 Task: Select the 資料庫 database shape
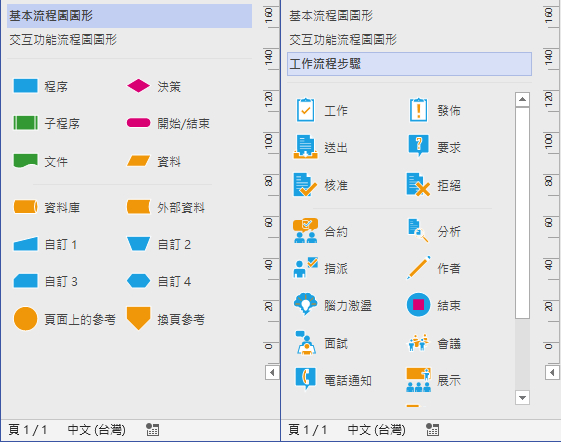(x=25, y=207)
